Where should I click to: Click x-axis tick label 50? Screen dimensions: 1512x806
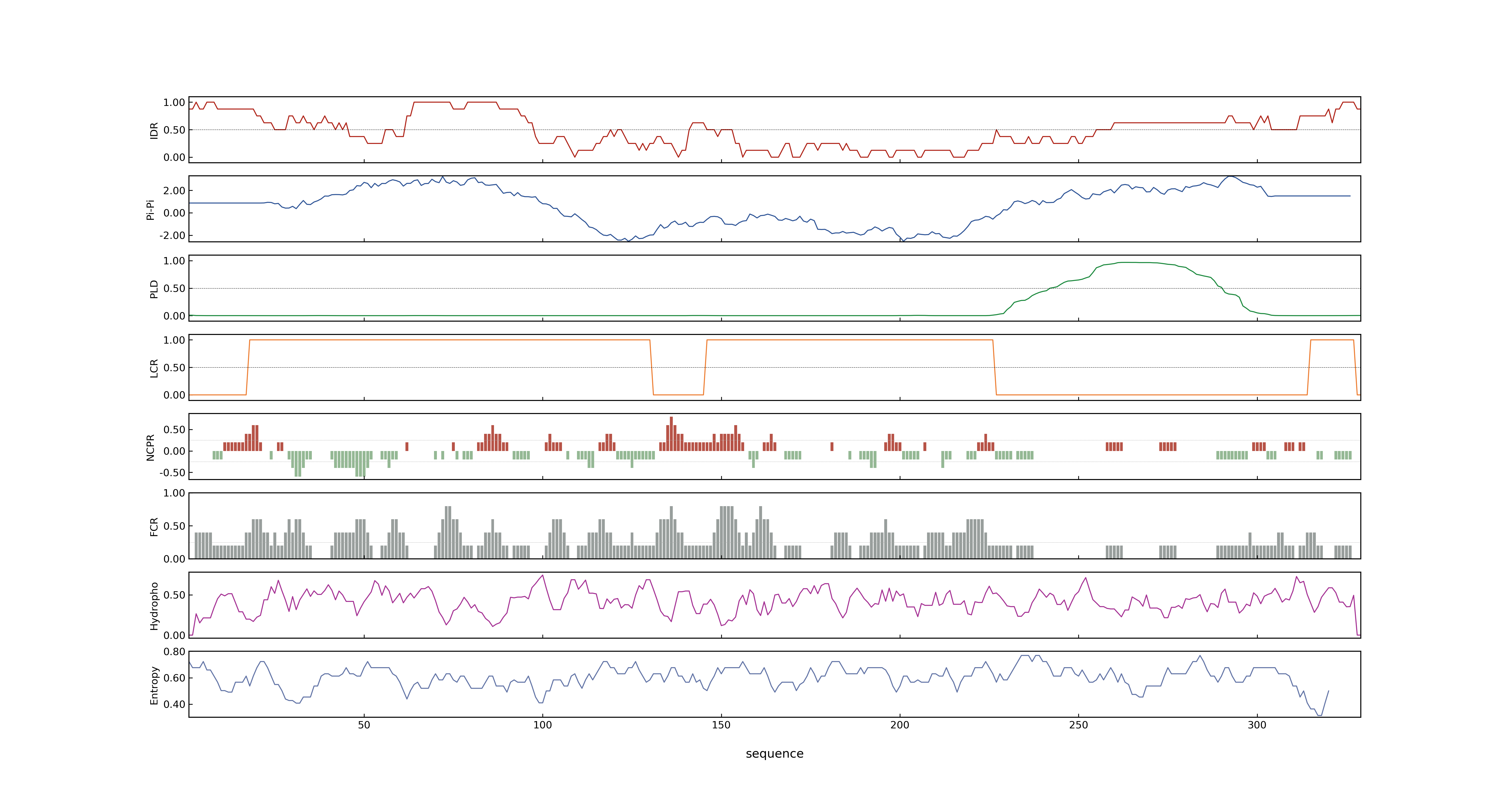click(x=364, y=725)
